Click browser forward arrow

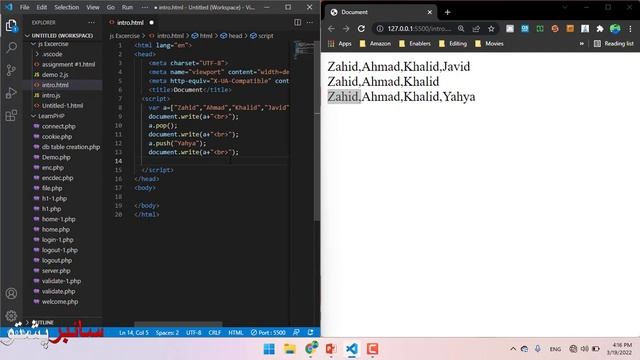[x=346, y=29]
